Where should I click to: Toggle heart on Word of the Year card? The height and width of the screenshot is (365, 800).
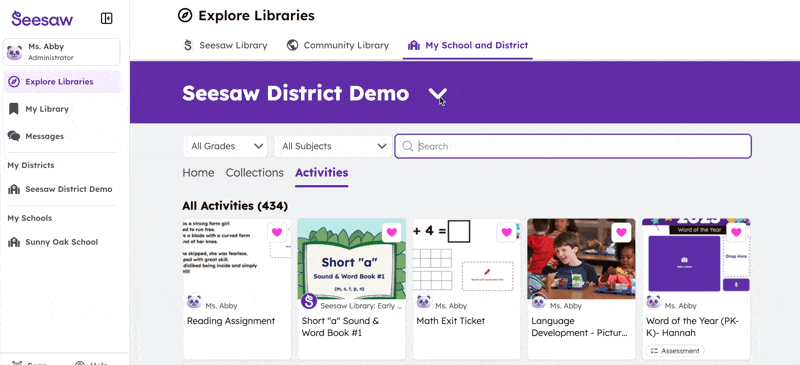pyautogui.click(x=736, y=232)
